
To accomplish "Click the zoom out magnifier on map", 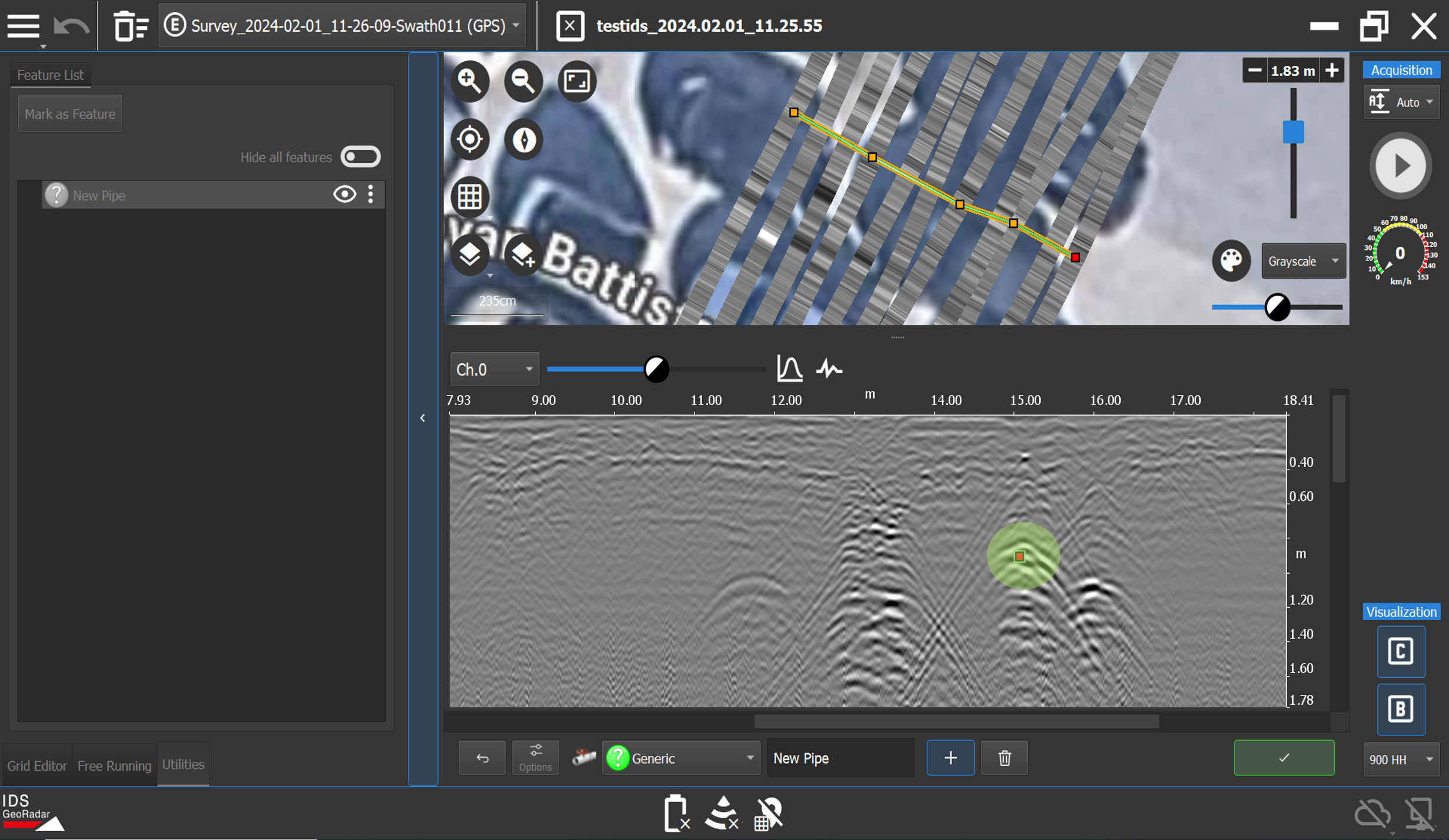I will pyautogui.click(x=523, y=81).
